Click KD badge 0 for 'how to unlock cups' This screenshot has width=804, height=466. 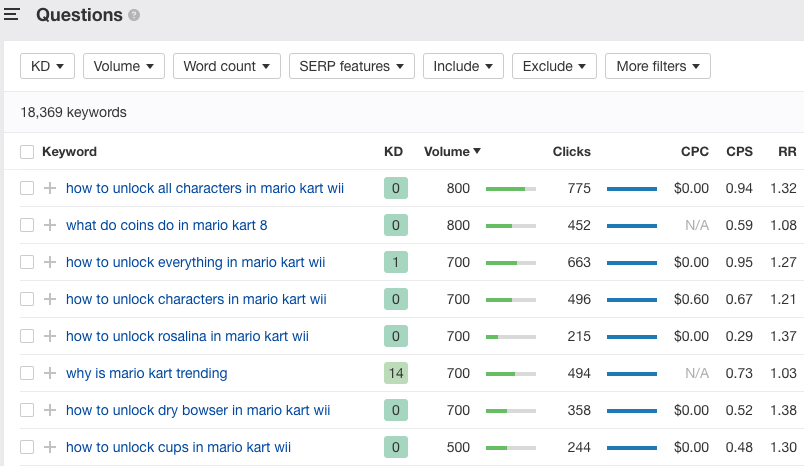point(396,447)
